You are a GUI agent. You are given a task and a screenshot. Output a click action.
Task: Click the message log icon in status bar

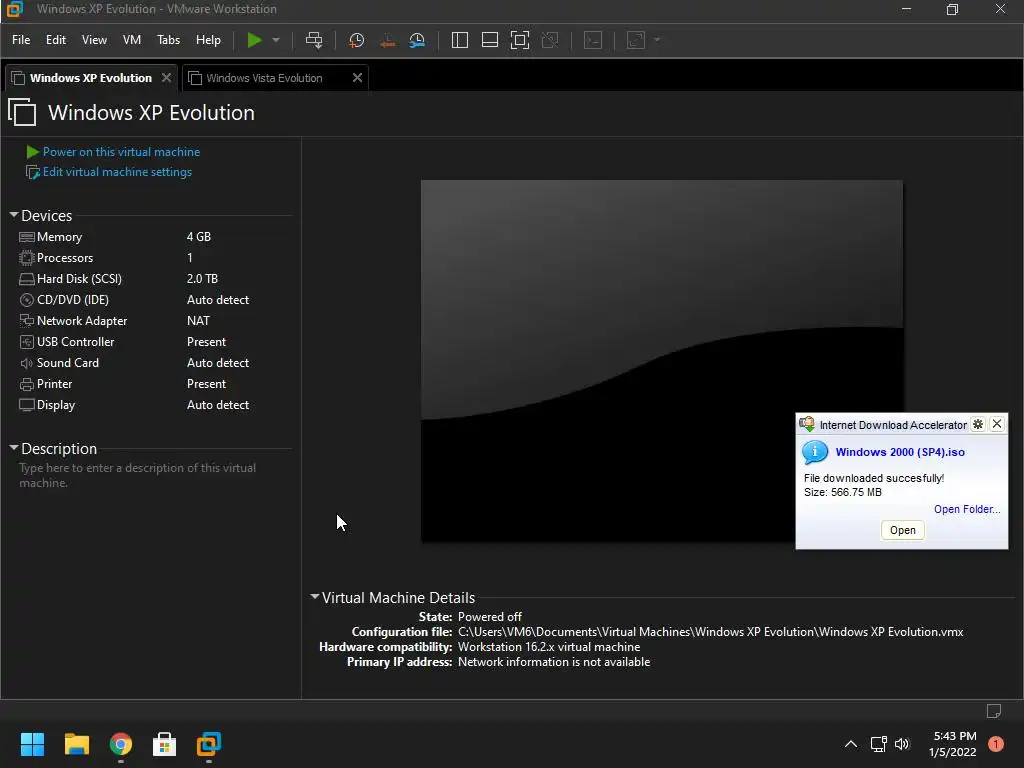[993, 711]
